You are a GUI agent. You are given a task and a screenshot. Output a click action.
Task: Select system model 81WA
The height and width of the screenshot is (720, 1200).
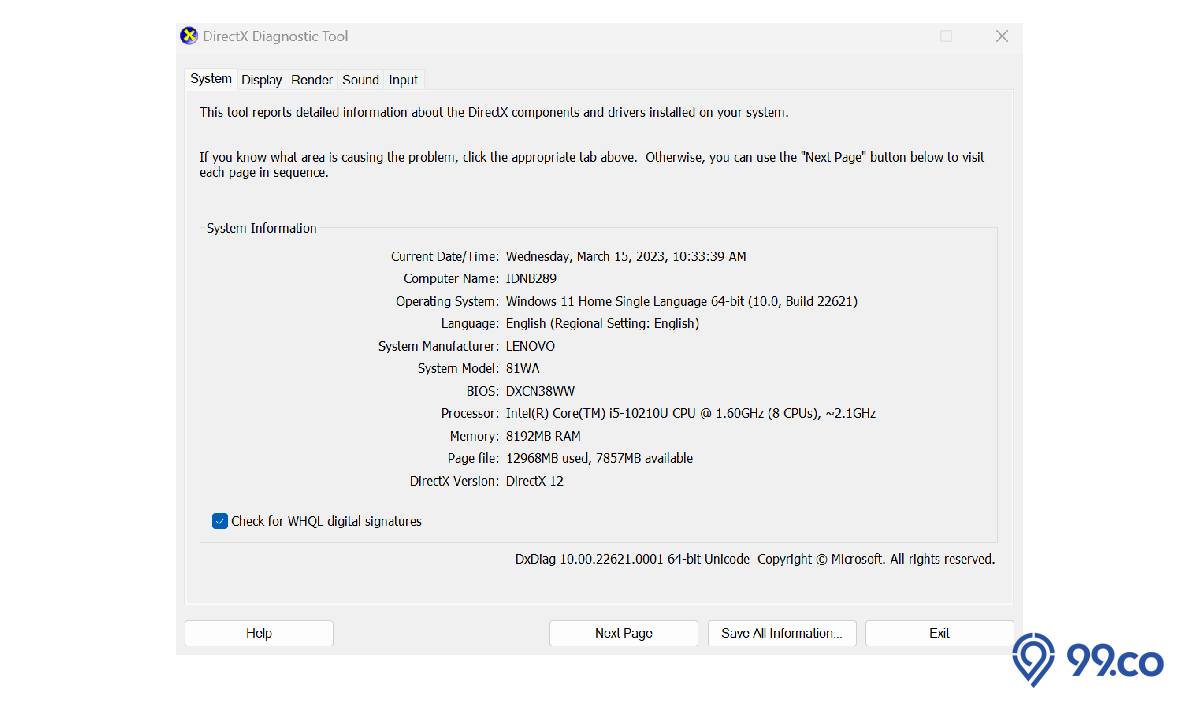coord(523,368)
